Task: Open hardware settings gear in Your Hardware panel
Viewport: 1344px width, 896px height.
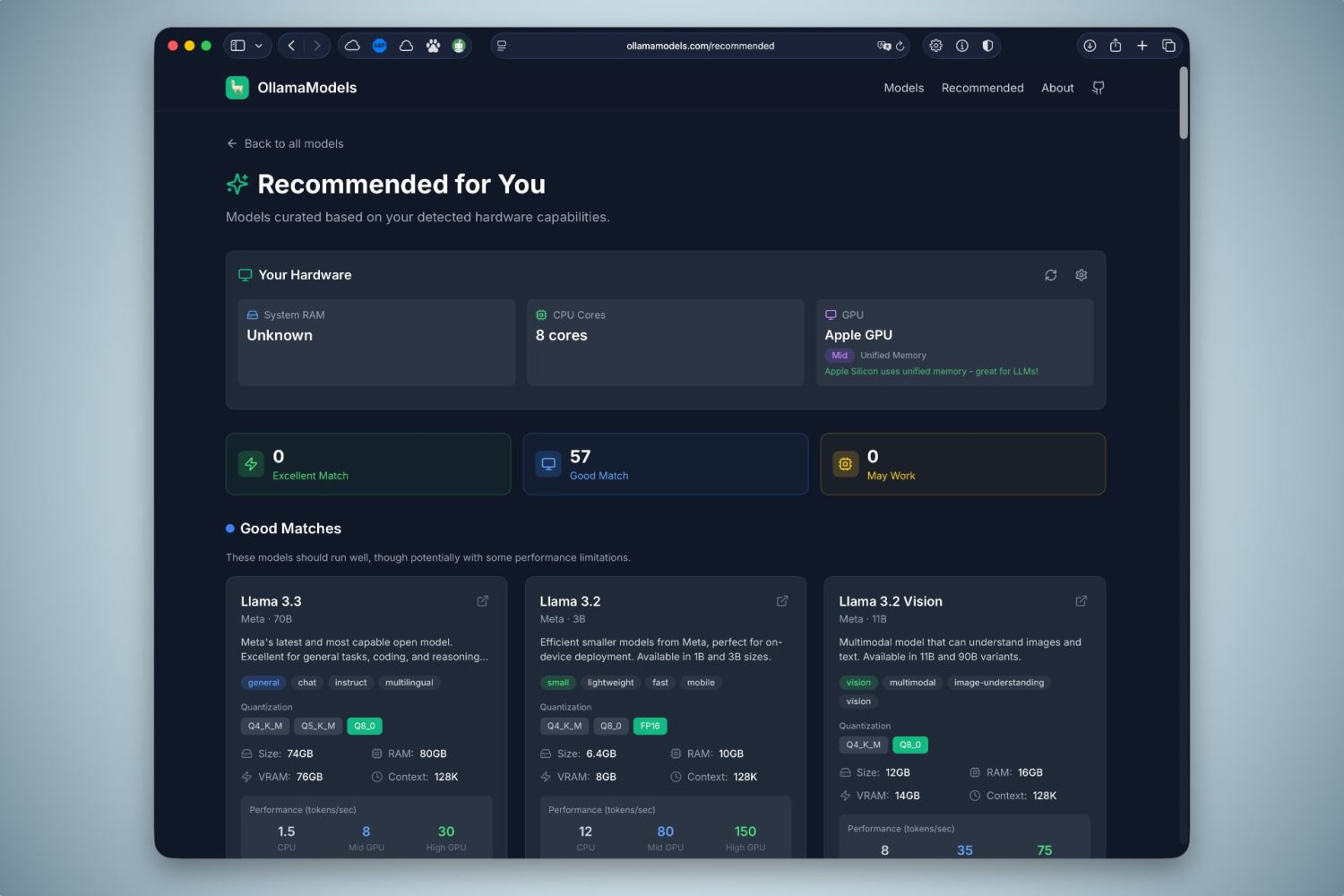Action: click(x=1081, y=275)
